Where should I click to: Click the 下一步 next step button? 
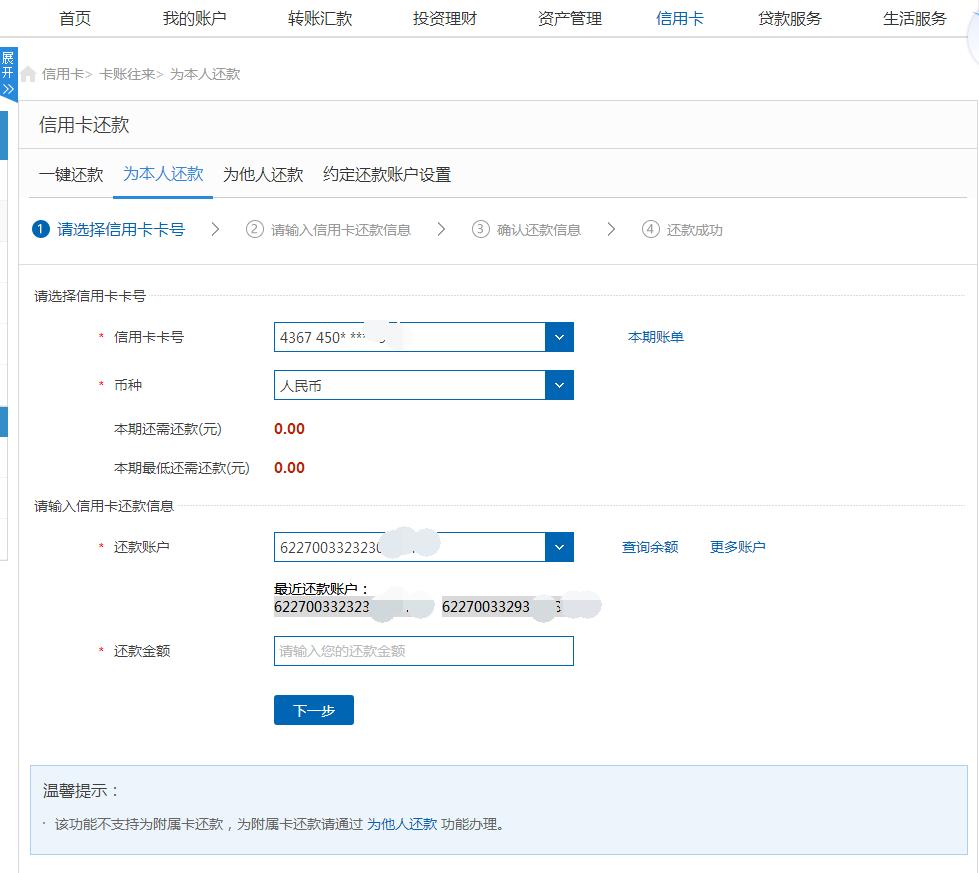(313, 710)
